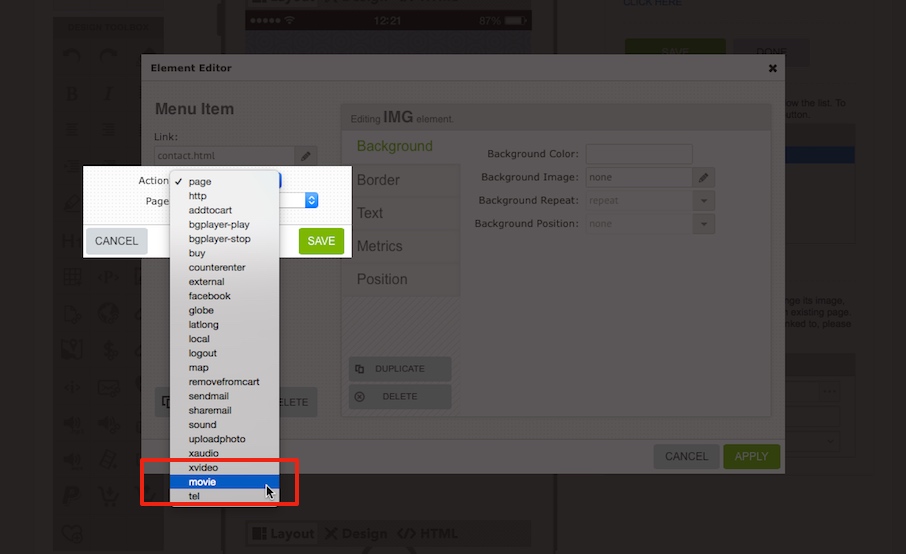Image resolution: width=906 pixels, height=554 pixels.
Task: Click pencil icon beside Link field
Action: 306,156
